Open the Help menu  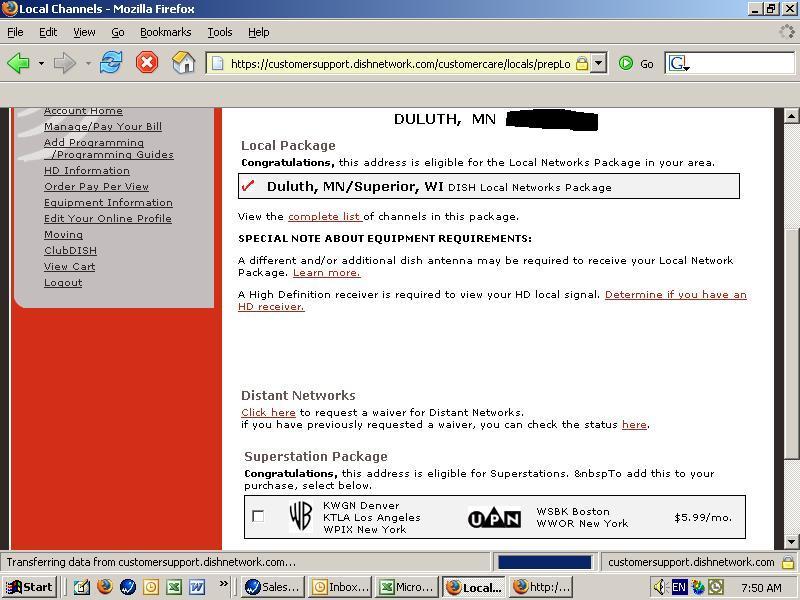259,32
